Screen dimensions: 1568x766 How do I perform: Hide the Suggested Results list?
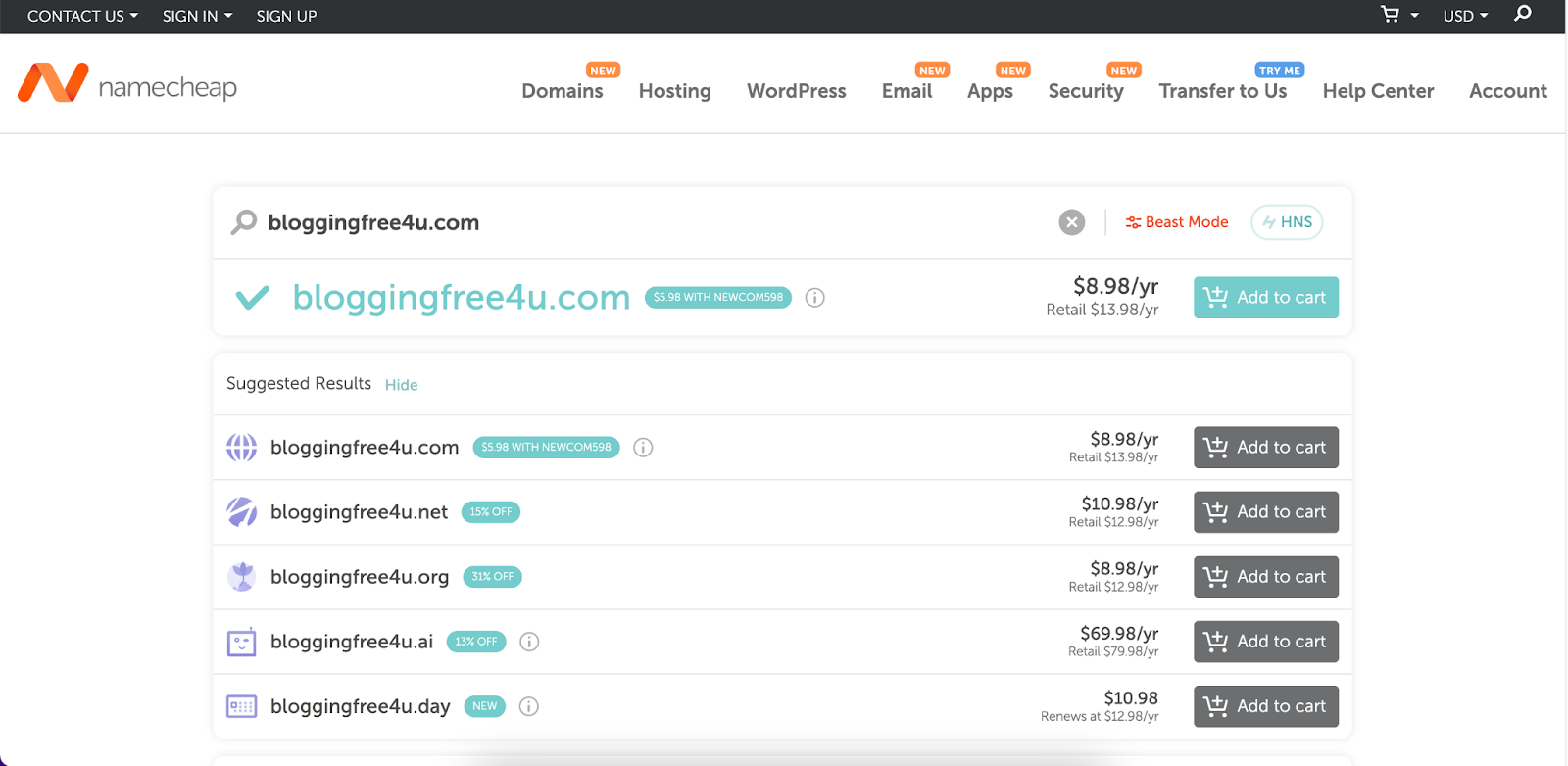[402, 385]
